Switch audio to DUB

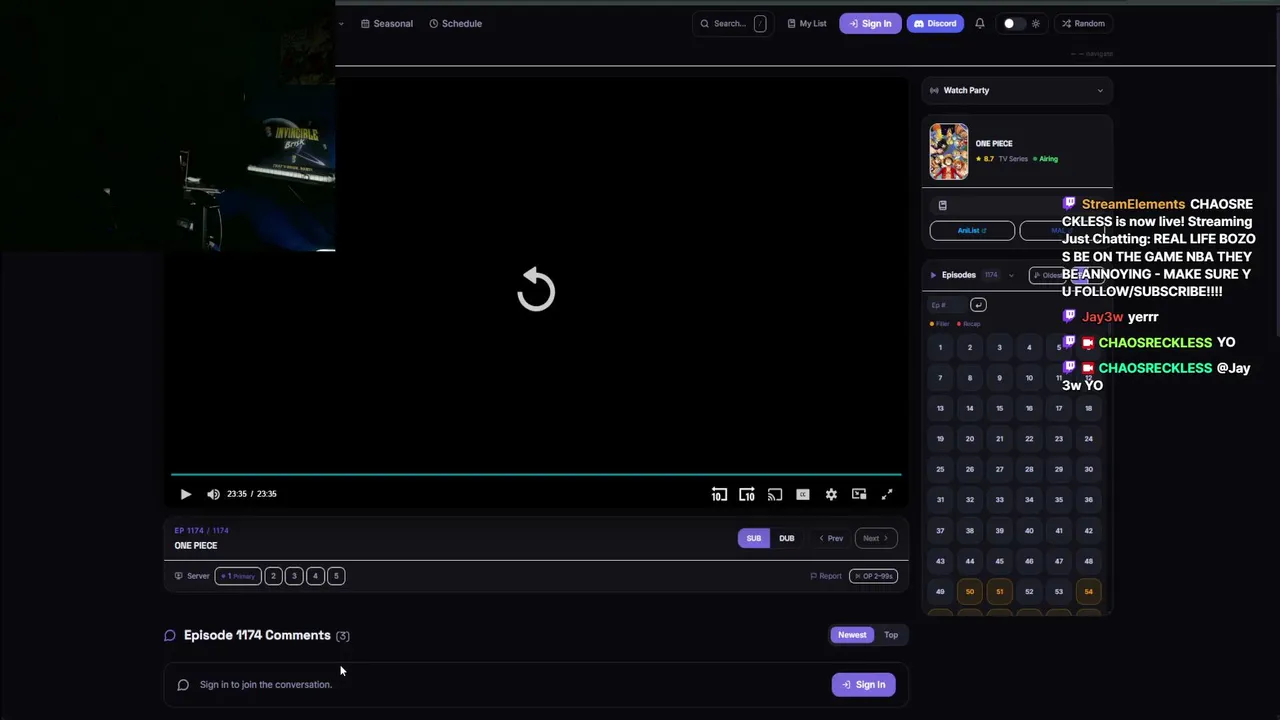click(x=787, y=538)
